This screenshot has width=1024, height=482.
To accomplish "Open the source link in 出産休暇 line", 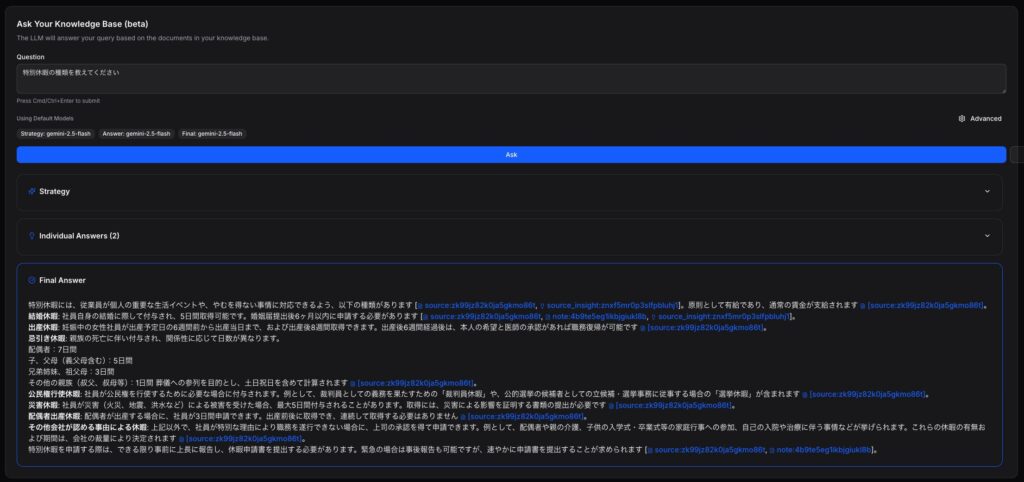I will click(705, 327).
